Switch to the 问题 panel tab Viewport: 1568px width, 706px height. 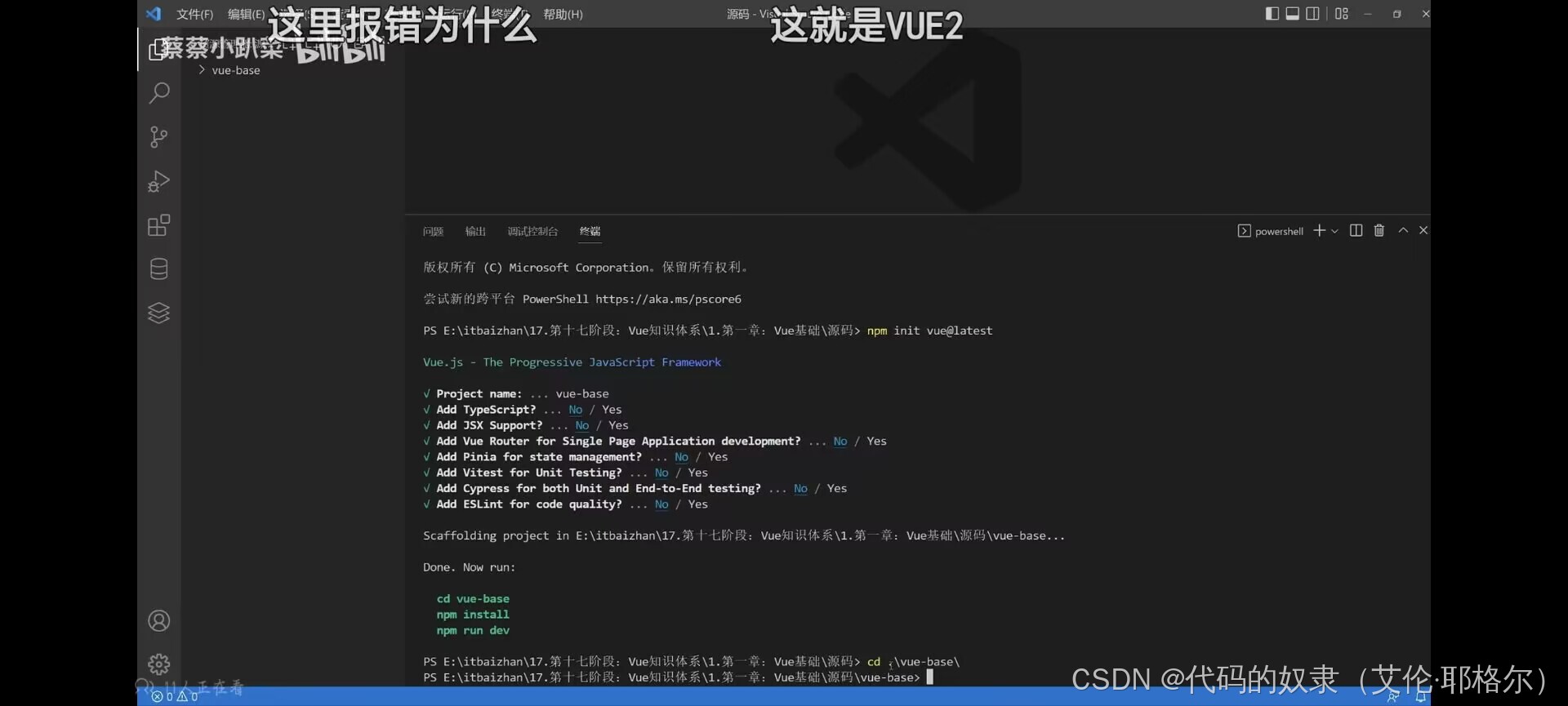(433, 232)
